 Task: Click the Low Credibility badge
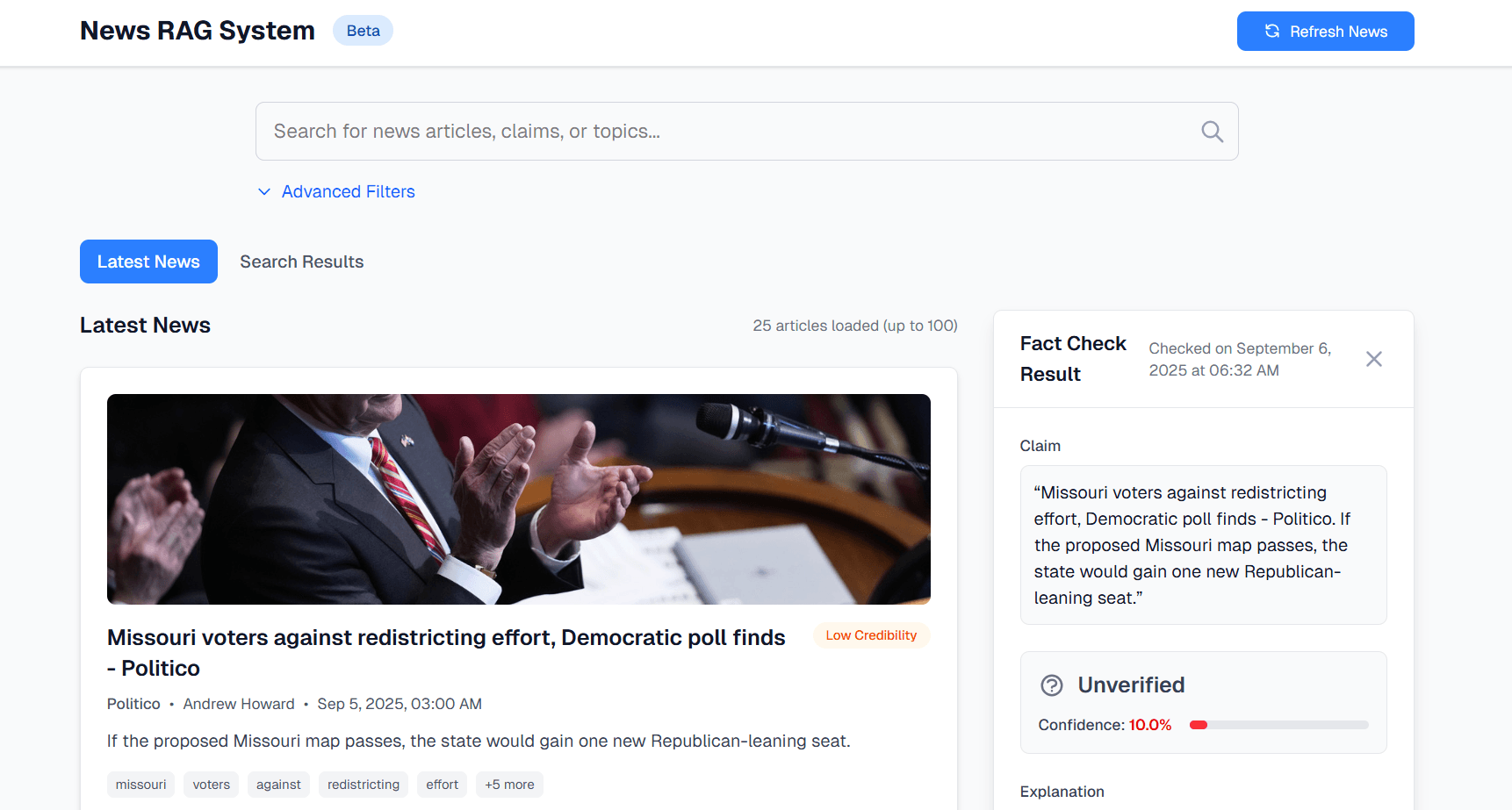pos(871,635)
